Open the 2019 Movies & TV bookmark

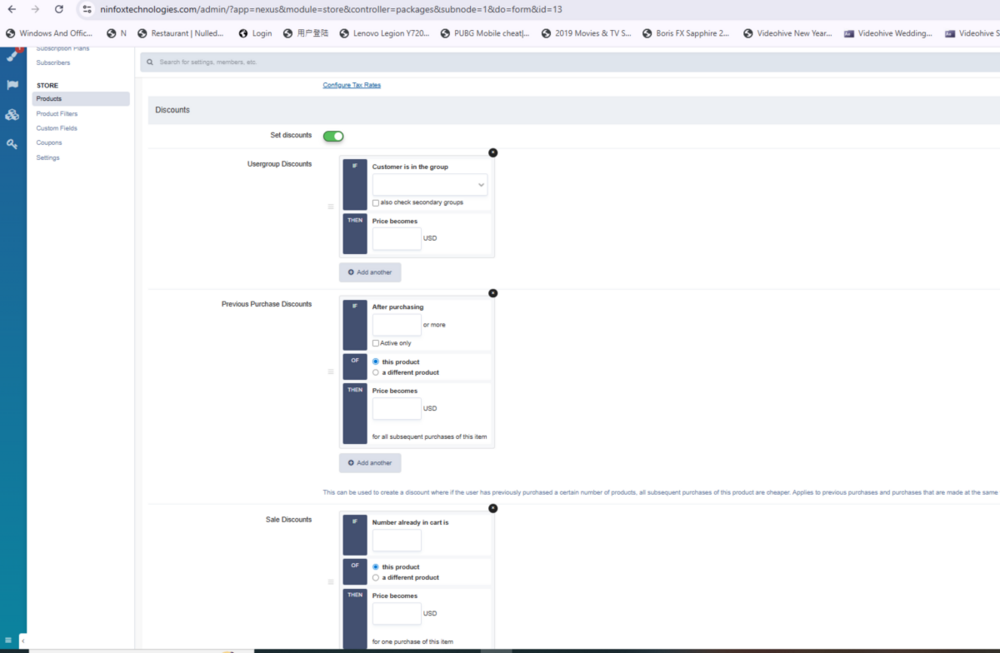[586, 33]
